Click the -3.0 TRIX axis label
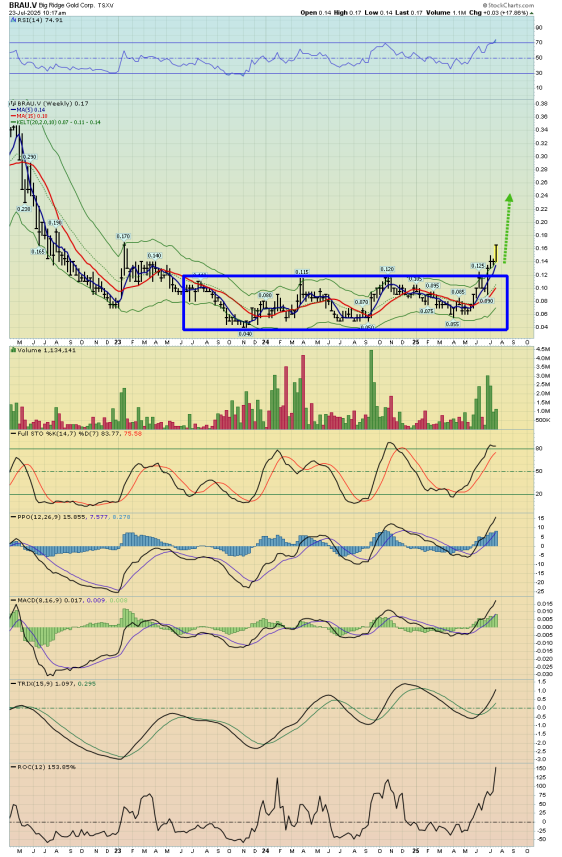 pos(541,759)
